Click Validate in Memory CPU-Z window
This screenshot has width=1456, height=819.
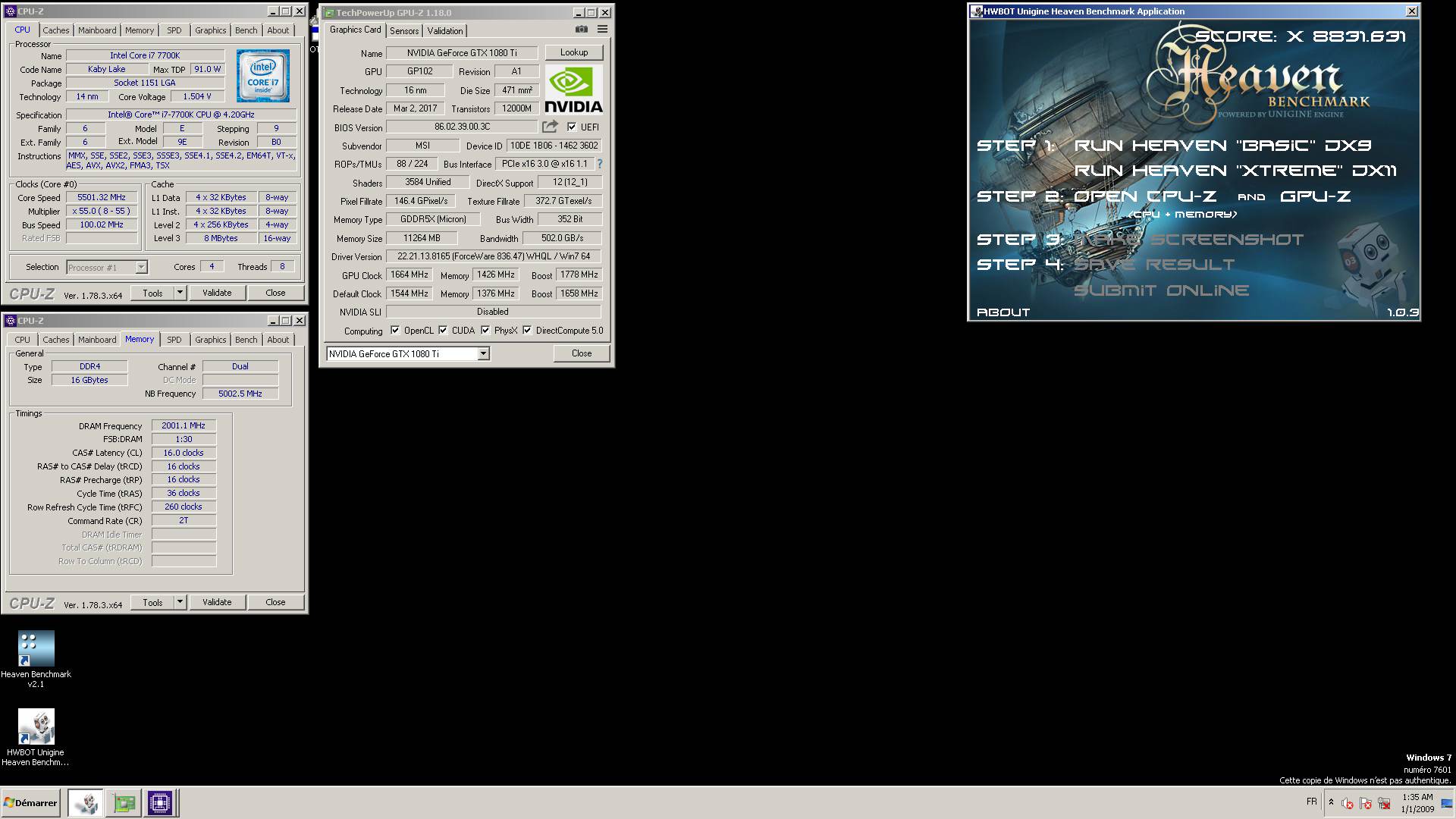(217, 602)
